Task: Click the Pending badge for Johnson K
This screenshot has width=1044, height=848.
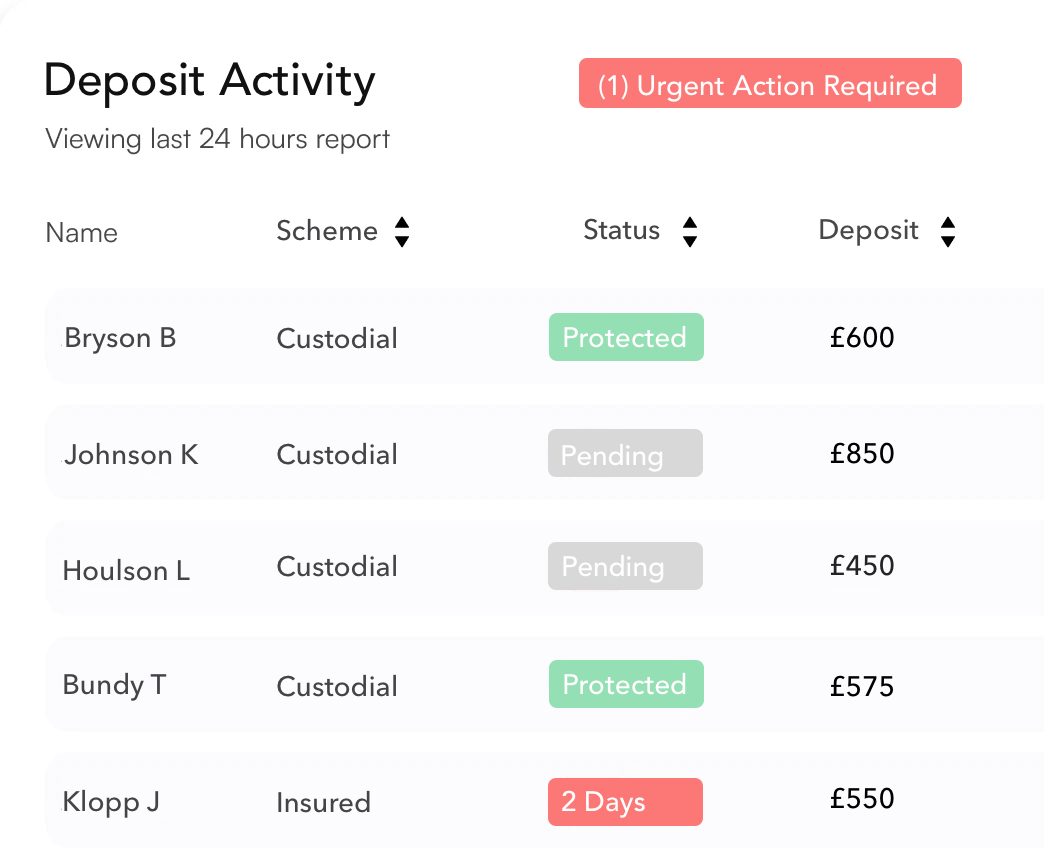Action: click(x=625, y=453)
